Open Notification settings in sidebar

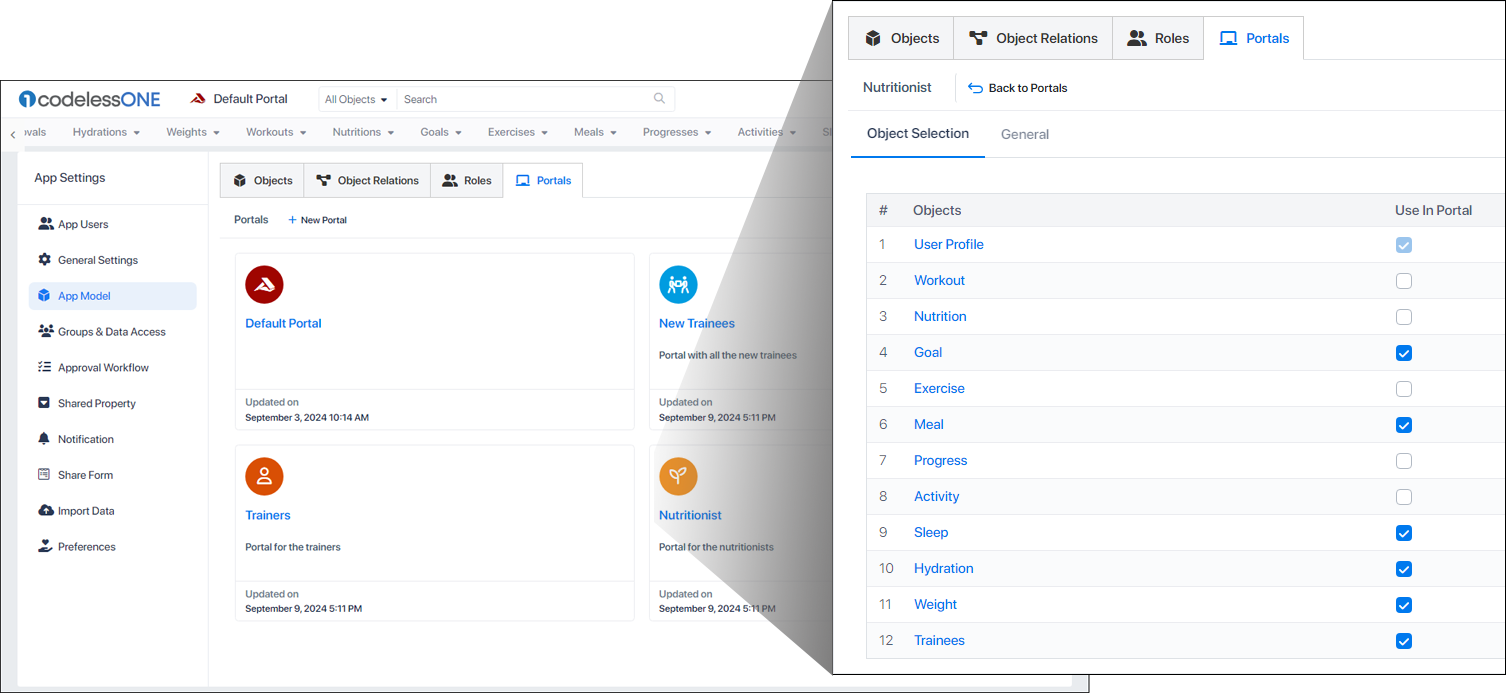point(85,439)
